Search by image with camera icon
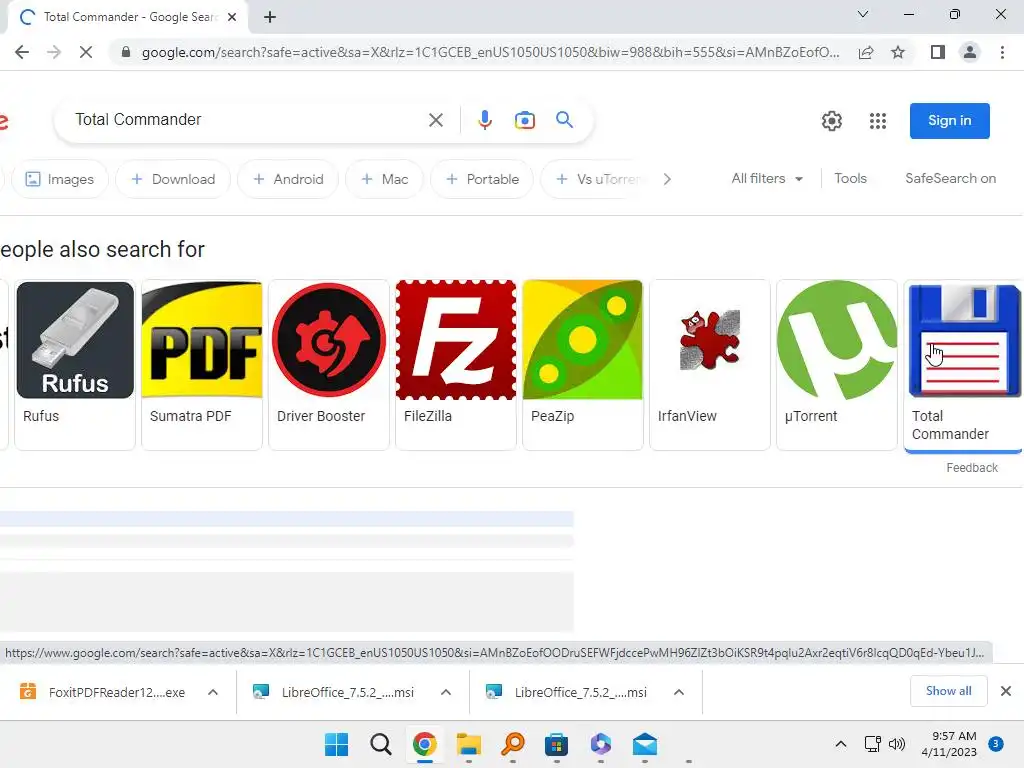Screen dimensions: 1024x768 click(524, 120)
